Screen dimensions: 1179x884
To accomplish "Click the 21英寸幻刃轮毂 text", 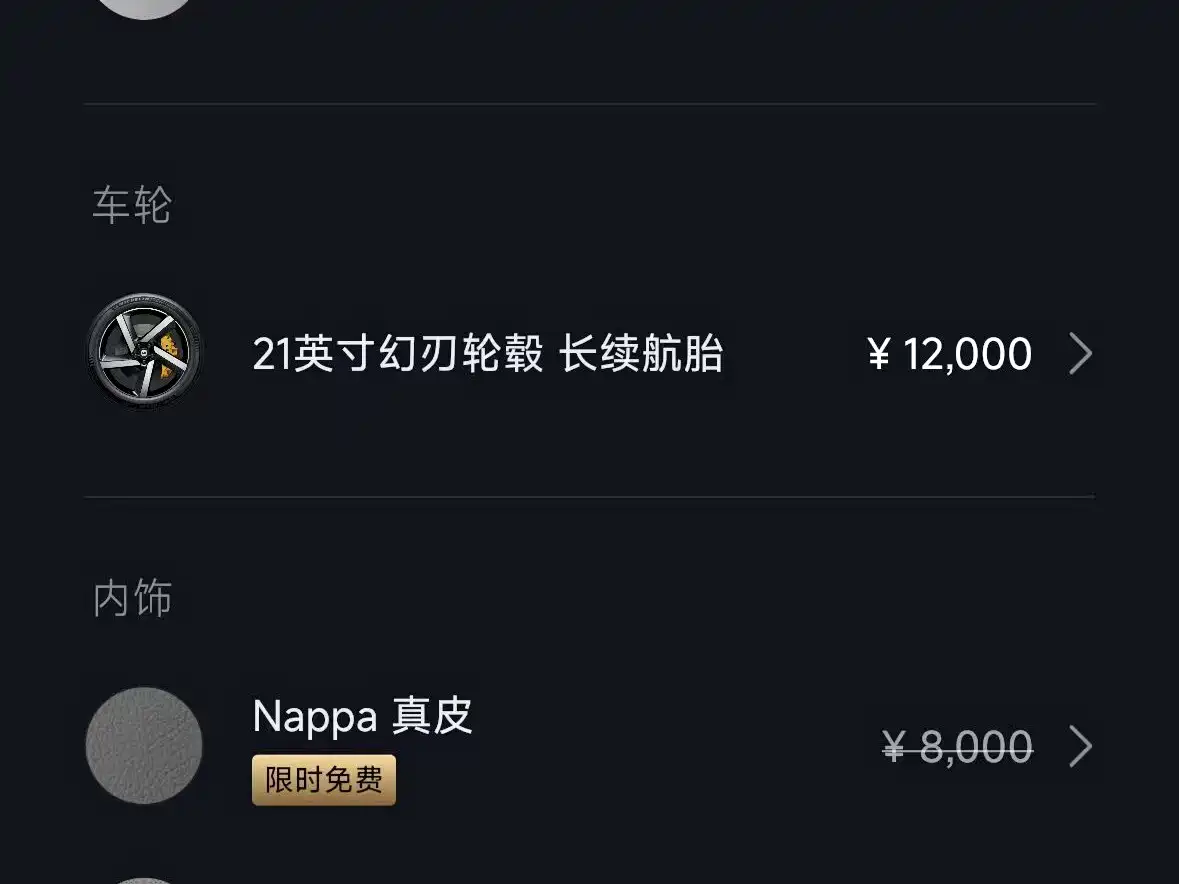I will [398, 354].
